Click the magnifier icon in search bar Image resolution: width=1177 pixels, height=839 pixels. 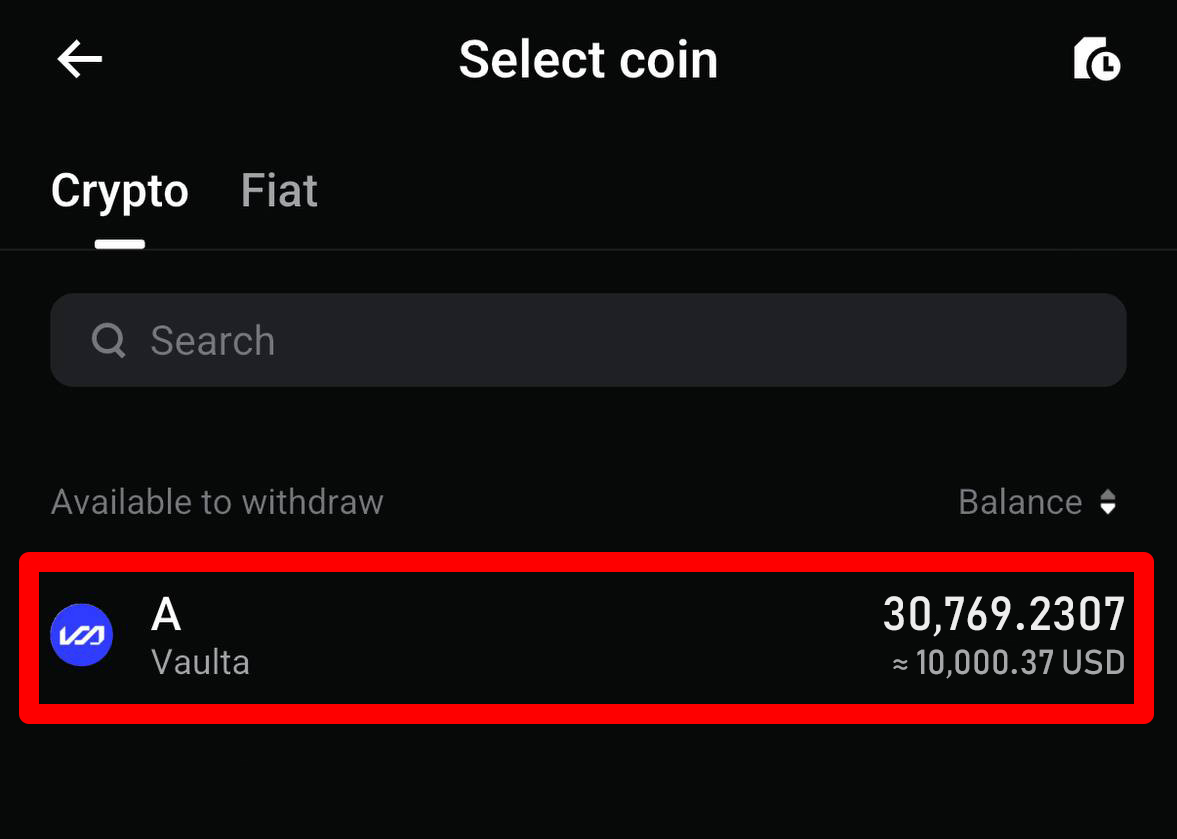point(108,341)
